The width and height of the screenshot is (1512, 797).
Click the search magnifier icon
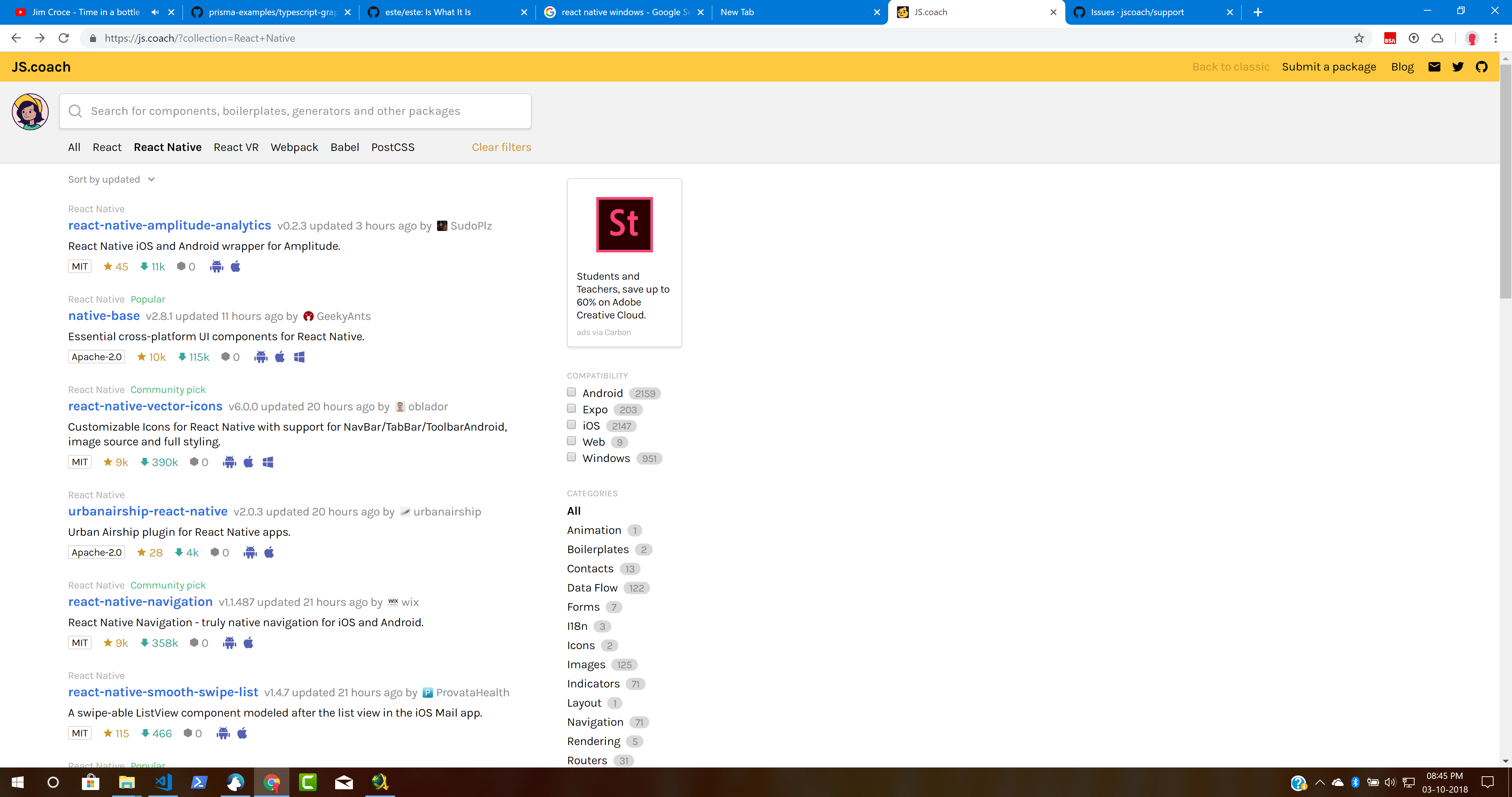[x=76, y=110]
